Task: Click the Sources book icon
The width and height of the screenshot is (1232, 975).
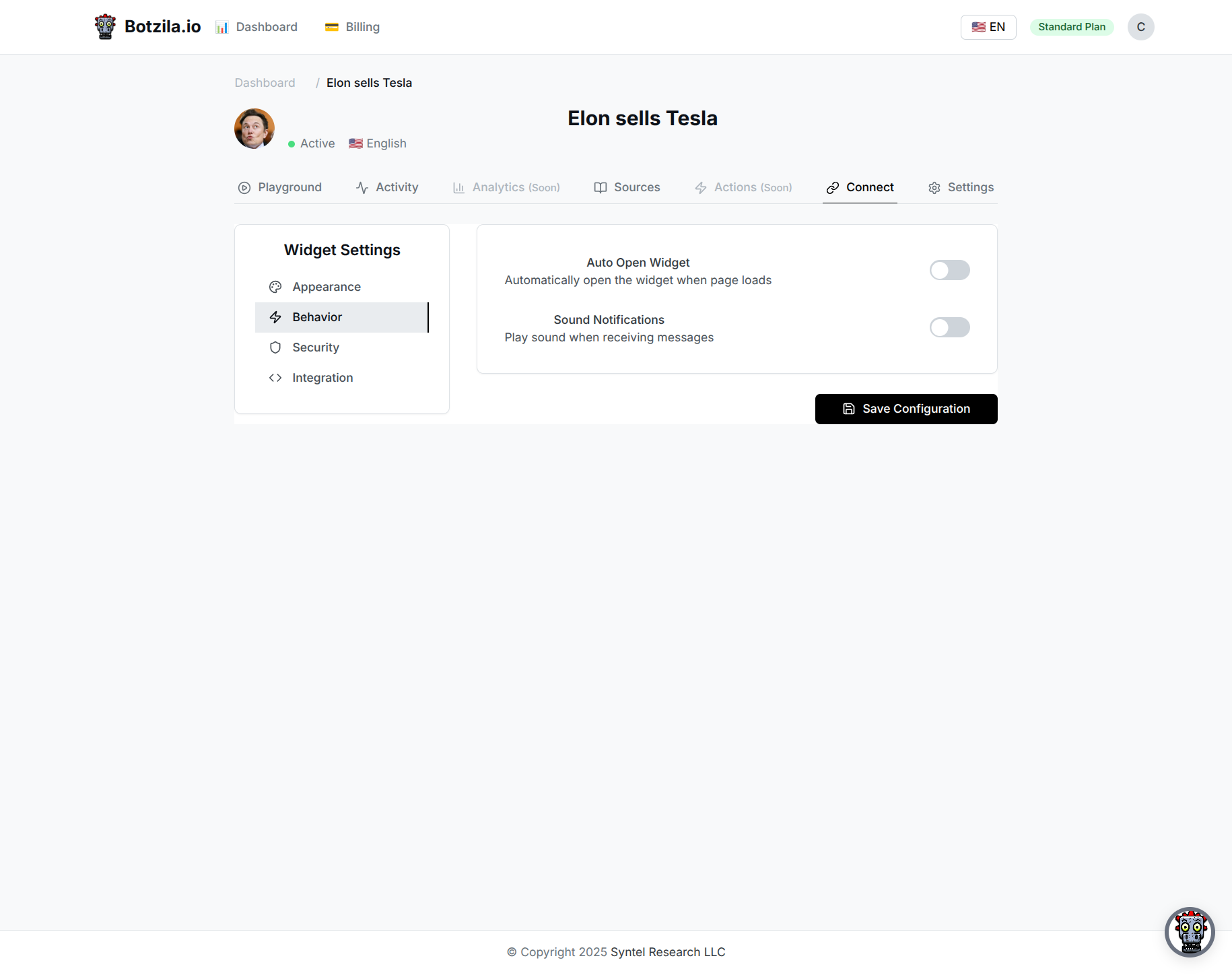Action: coord(601,188)
